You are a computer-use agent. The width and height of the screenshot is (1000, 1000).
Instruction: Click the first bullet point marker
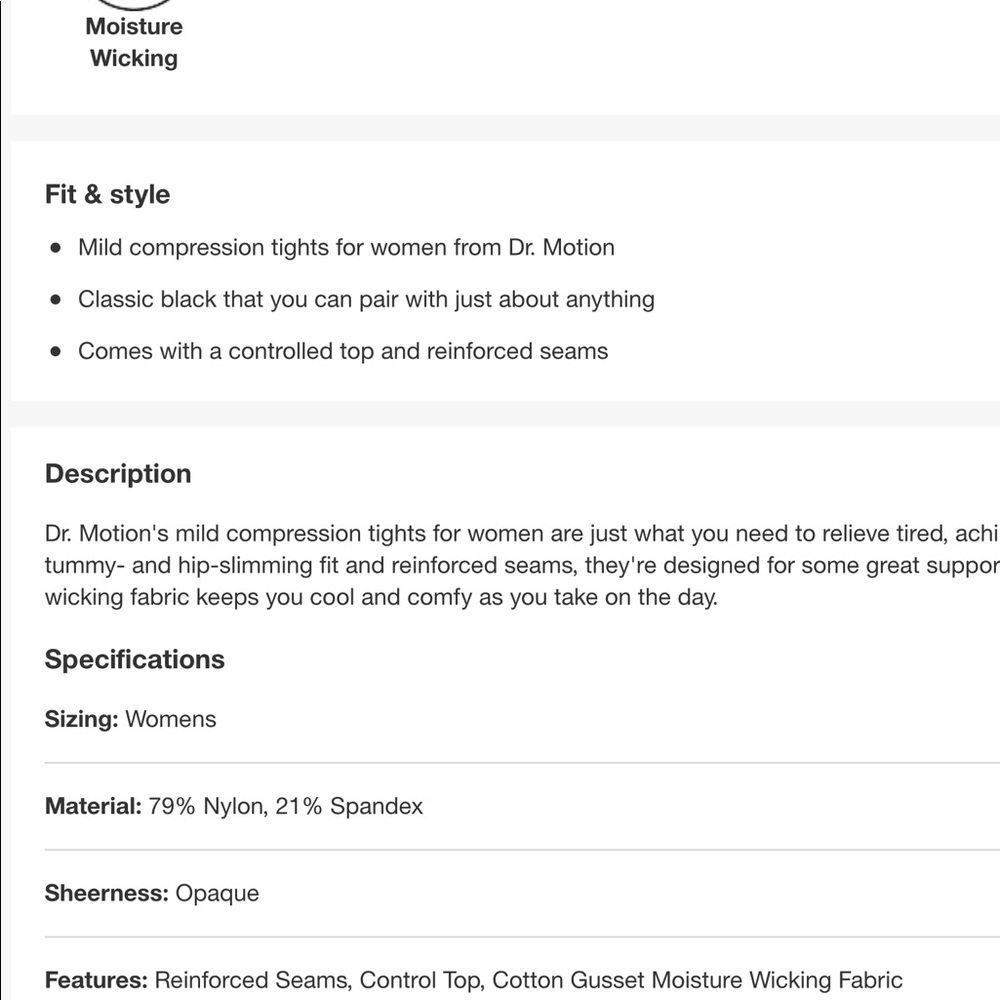[55, 247]
